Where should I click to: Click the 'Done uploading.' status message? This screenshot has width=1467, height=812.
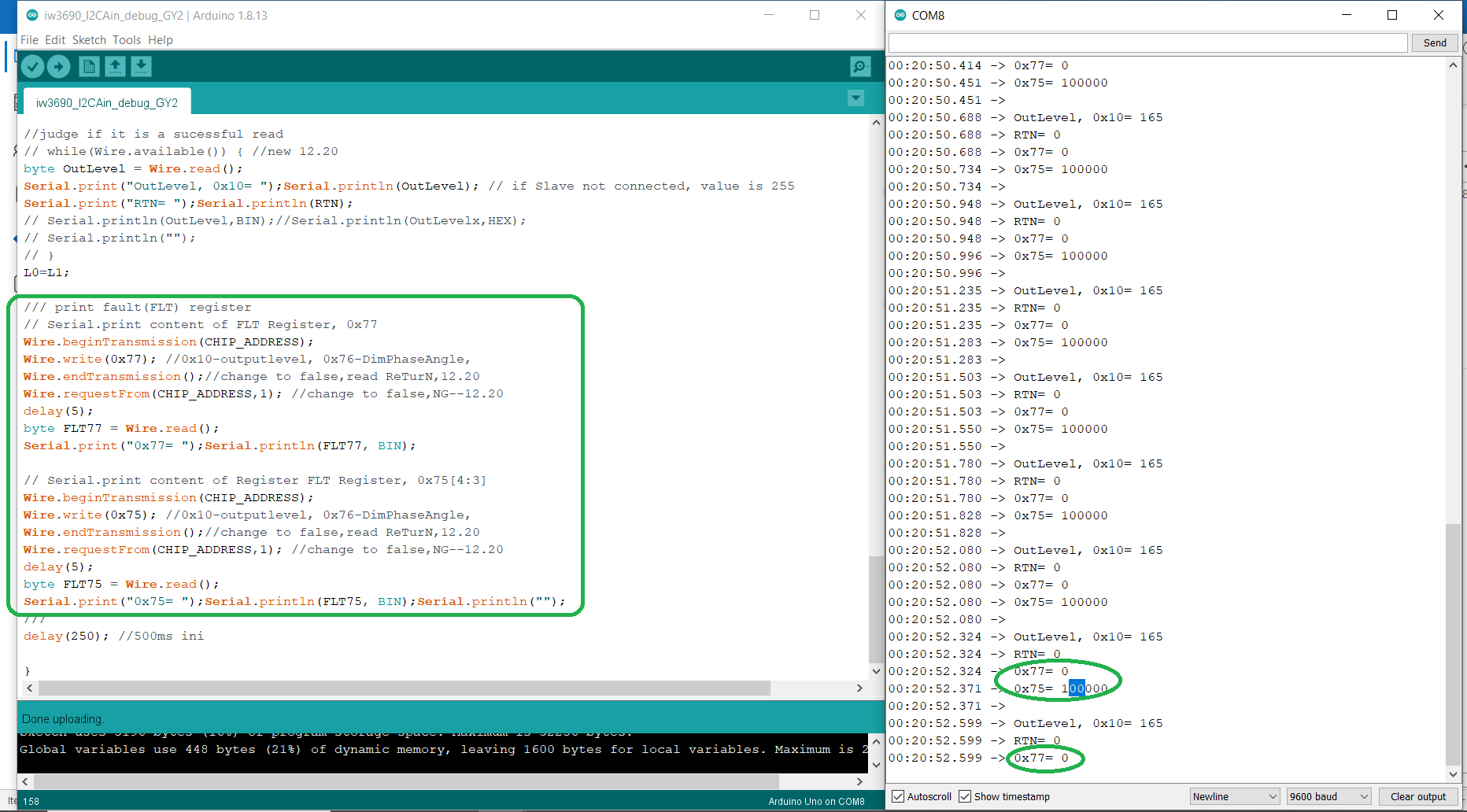click(x=62, y=719)
